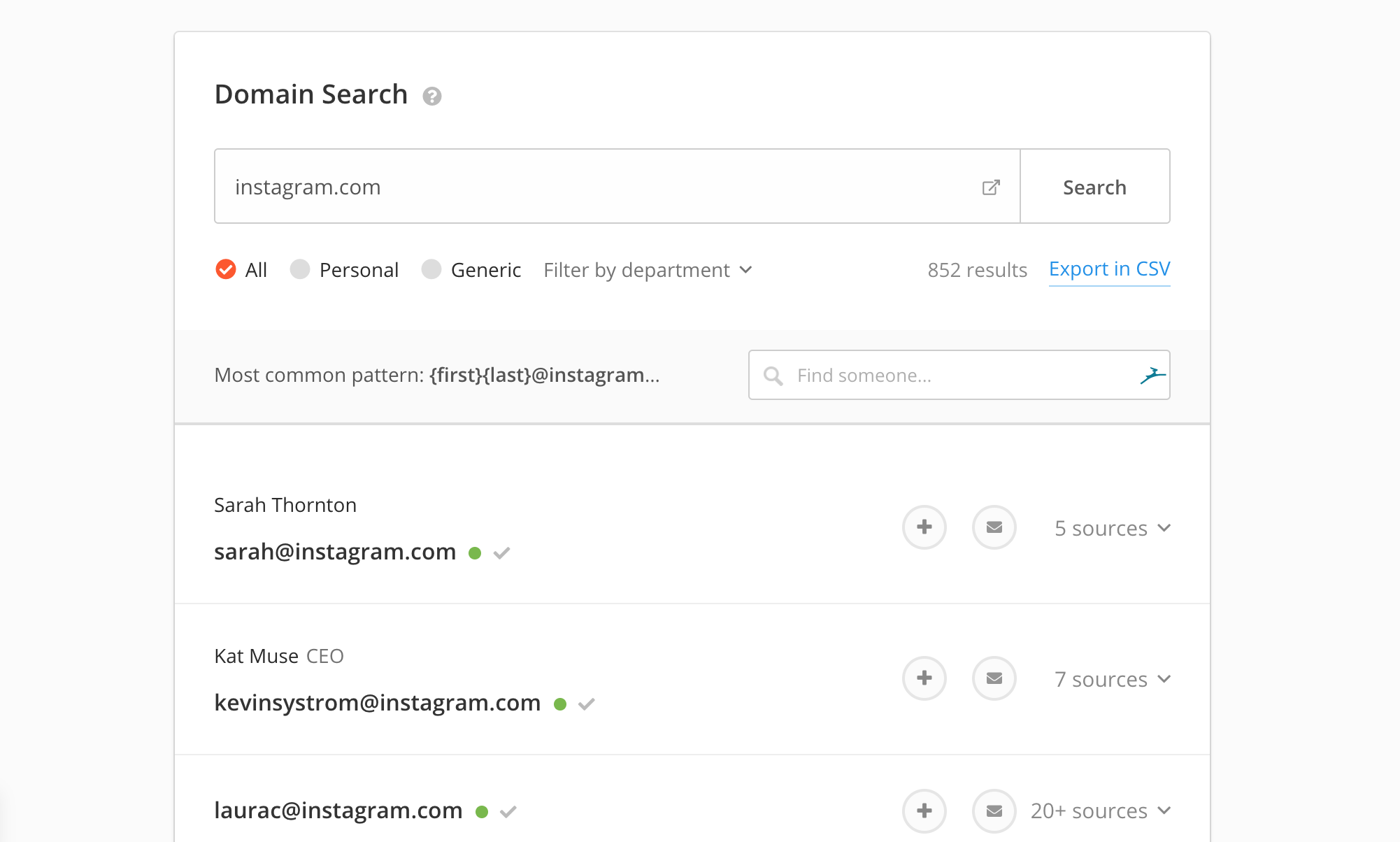Click the Find someone input field
Screen dimensions: 1400x842
(958, 376)
